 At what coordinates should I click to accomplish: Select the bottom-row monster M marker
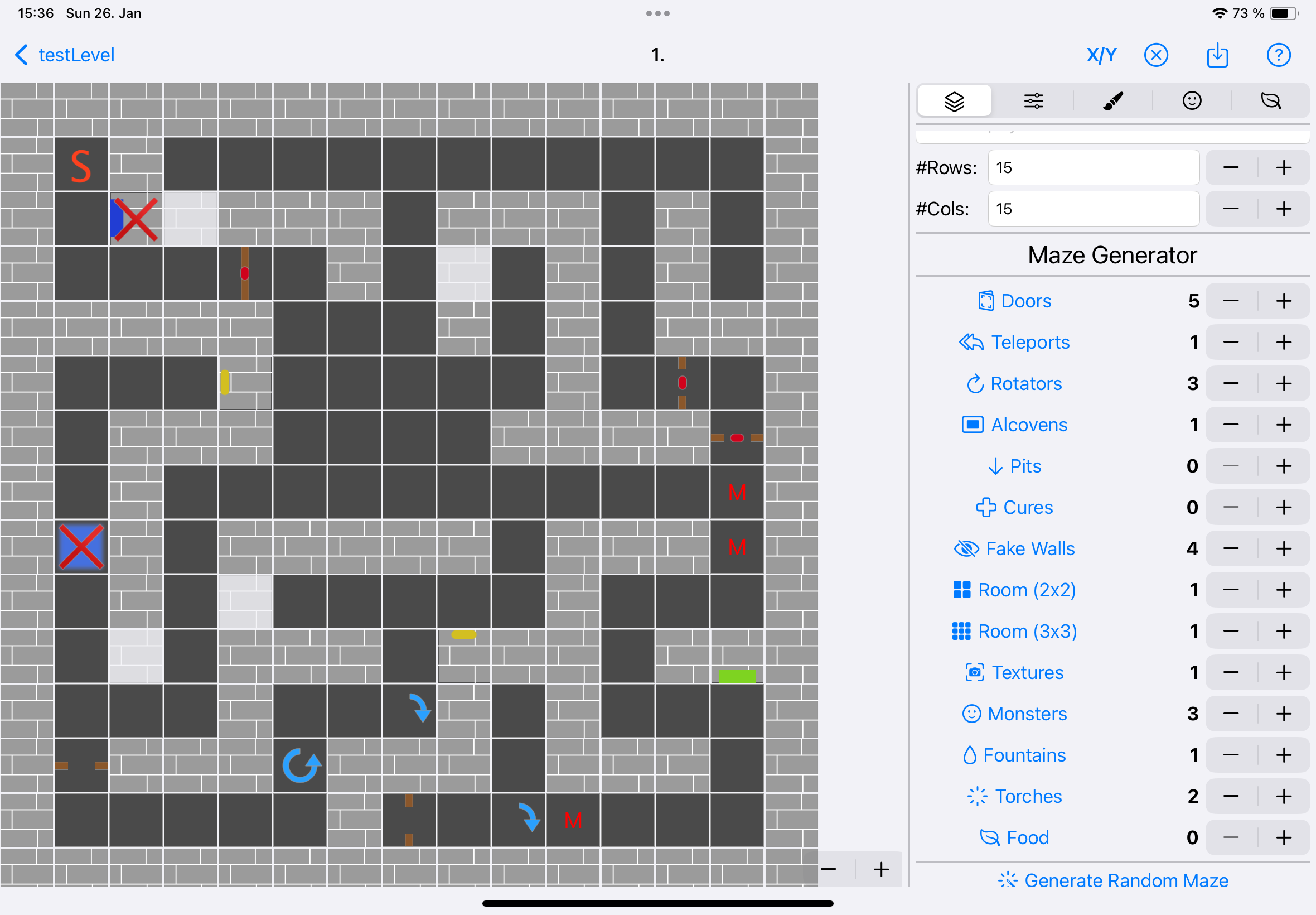click(573, 820)
